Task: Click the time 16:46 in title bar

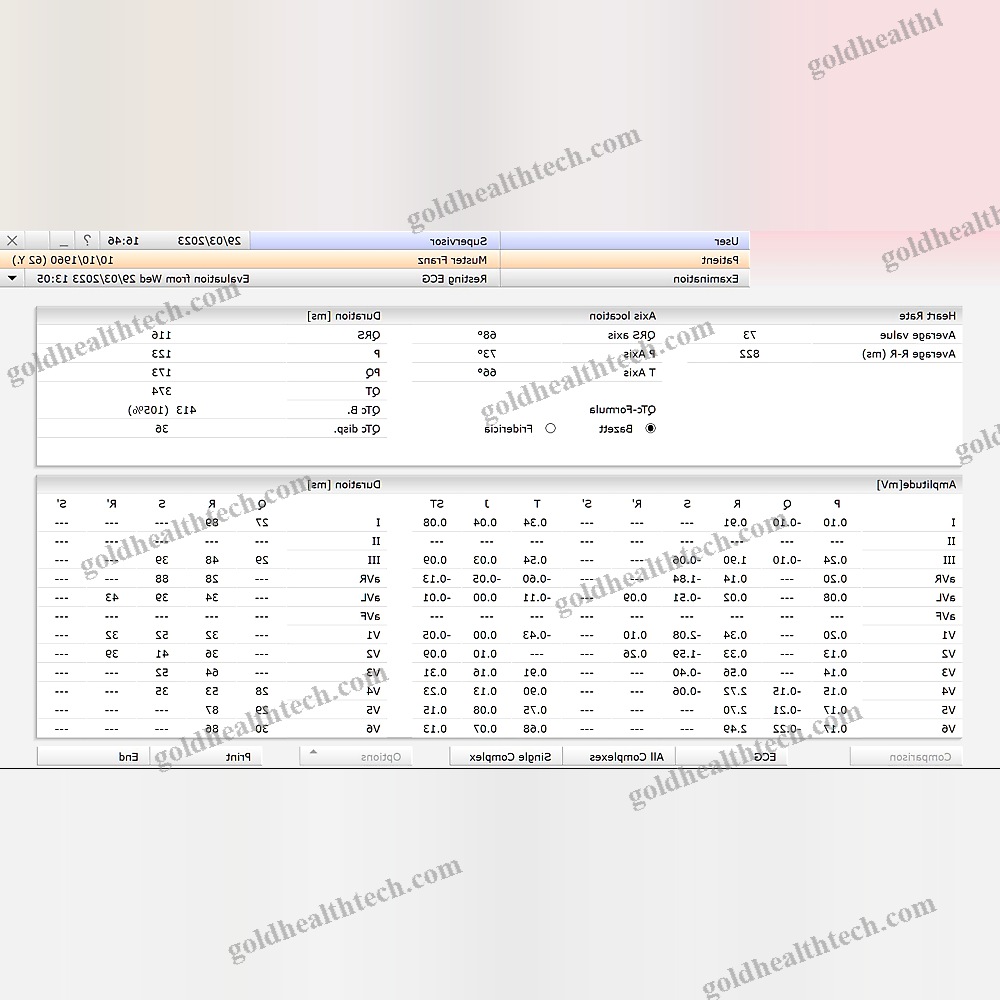Action: point(123,241)
